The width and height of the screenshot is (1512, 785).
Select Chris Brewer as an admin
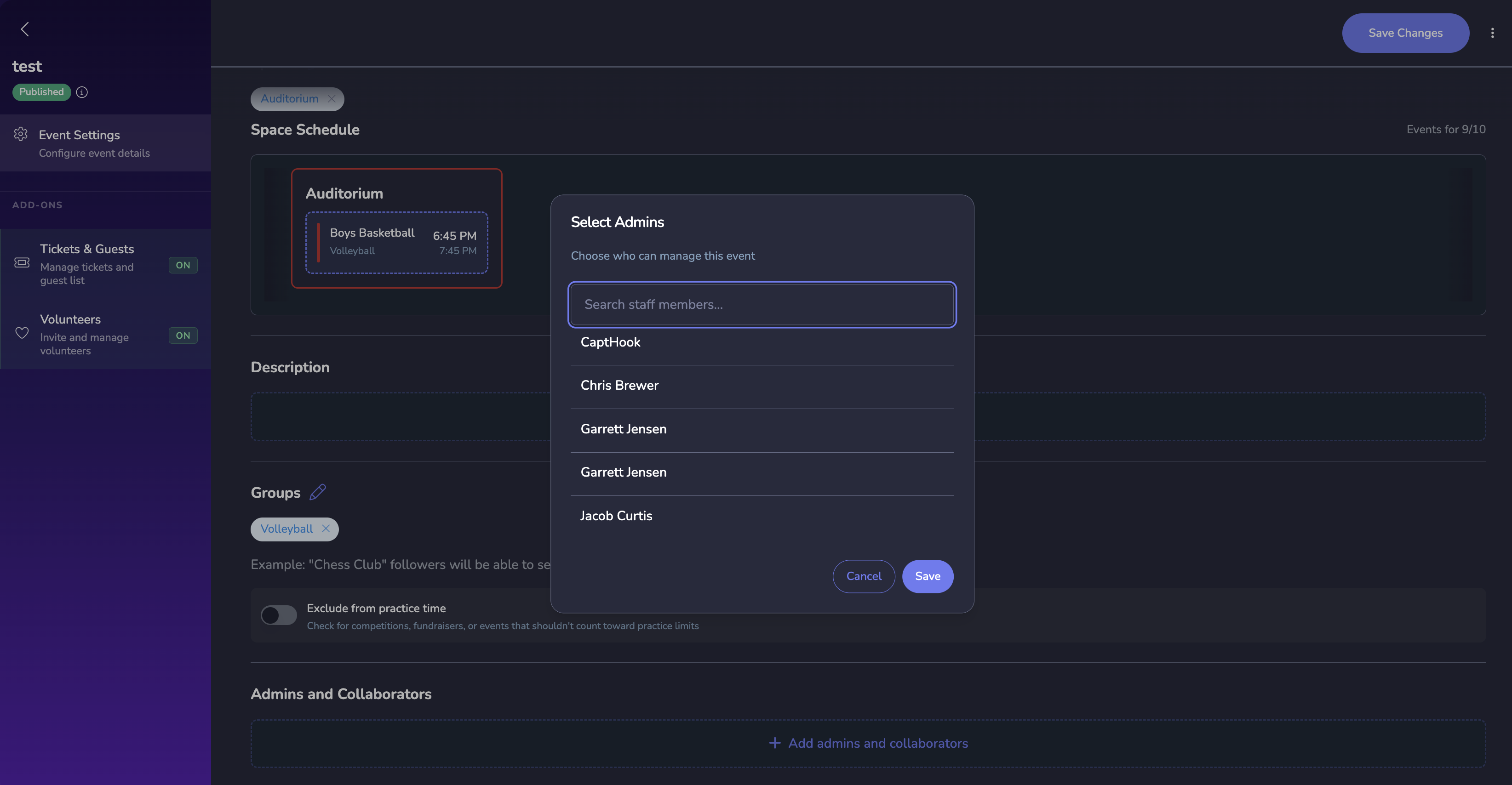619,386
